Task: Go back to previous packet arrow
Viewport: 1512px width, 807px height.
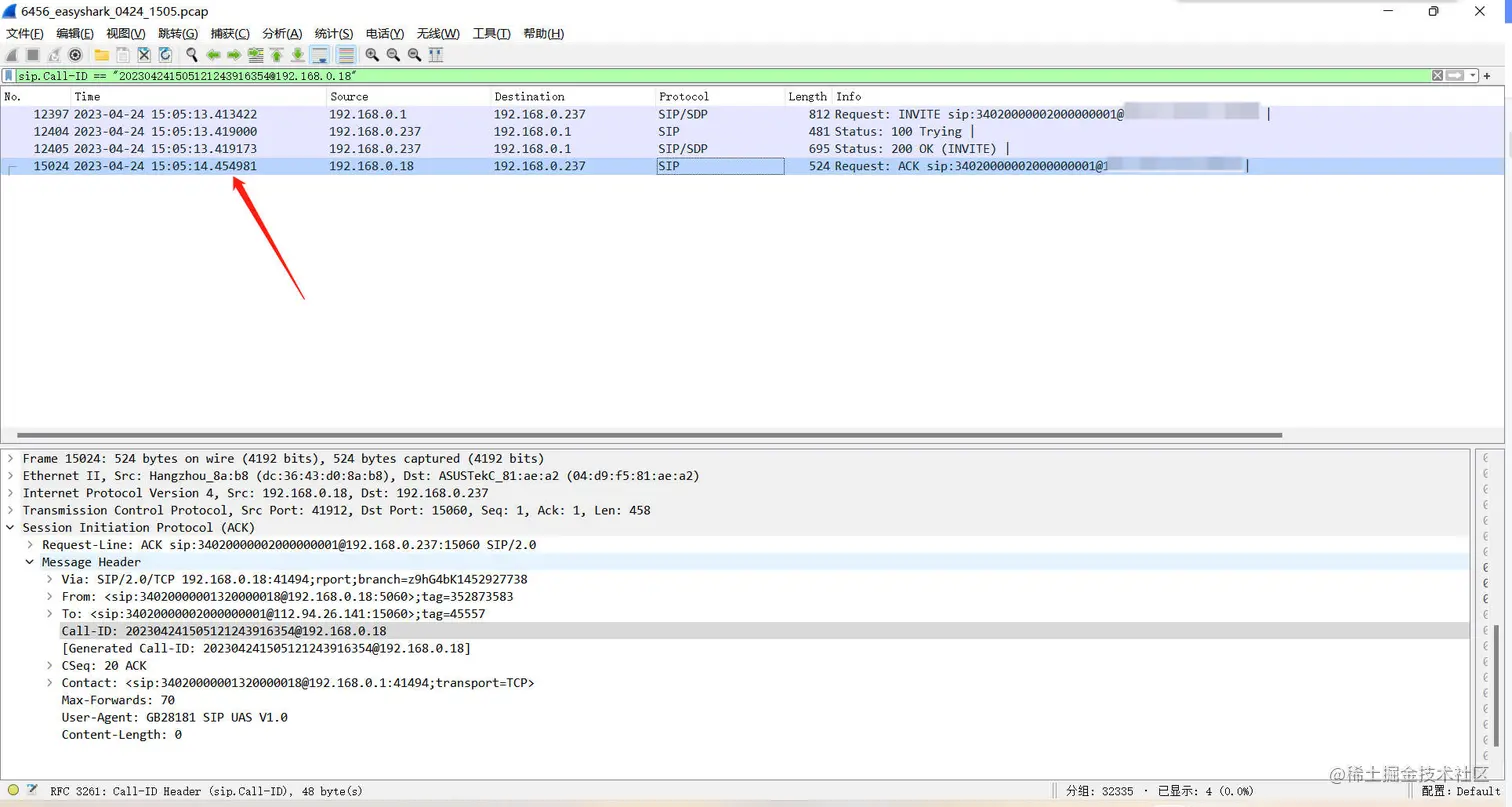Action: (213, 55)
